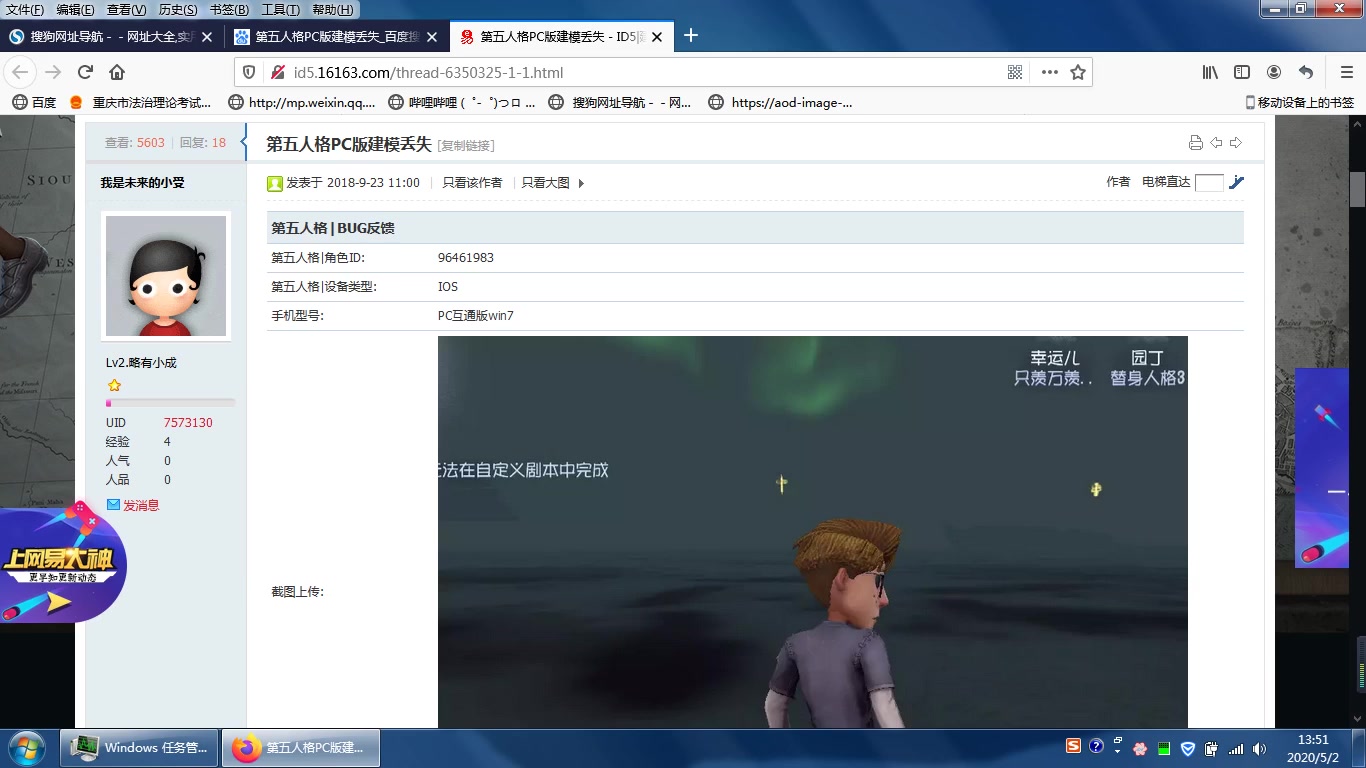The width and height of the screenshot is (1366, 768).
Task: Open the Library icon on toolbar
Action: (x=1209, y=71)
